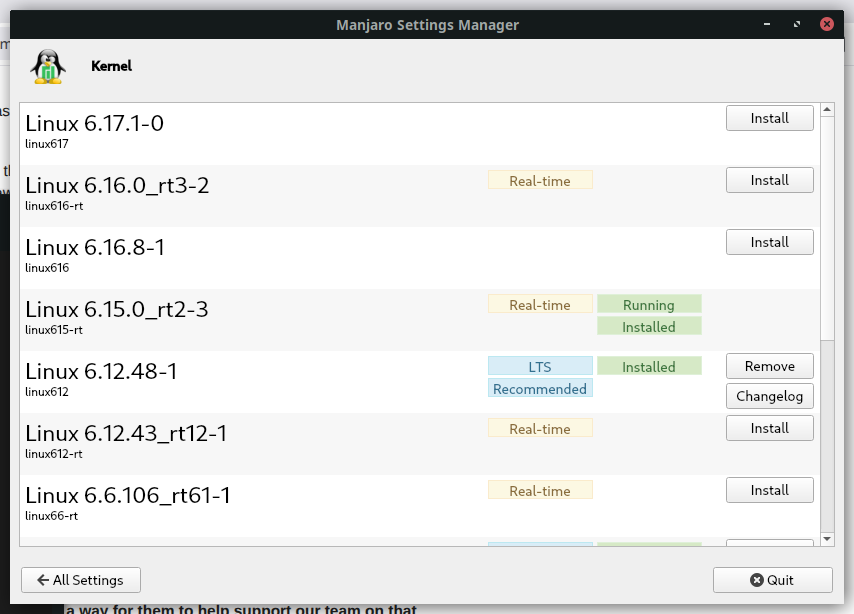This screenshot has height=614, width=854.
Task: Click the Recommended badge for linux612
Action: pos(540,389)
